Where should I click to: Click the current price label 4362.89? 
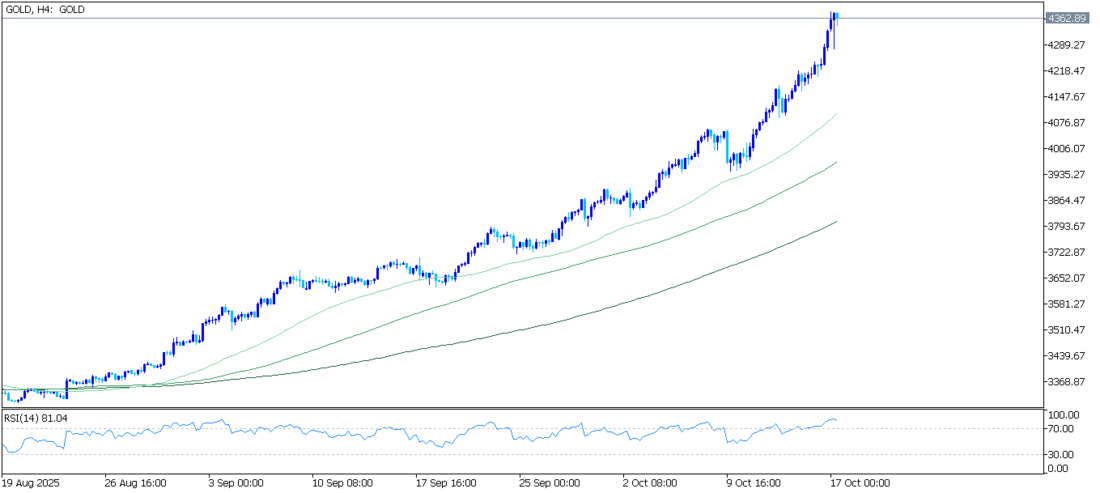click(1066, 18)
